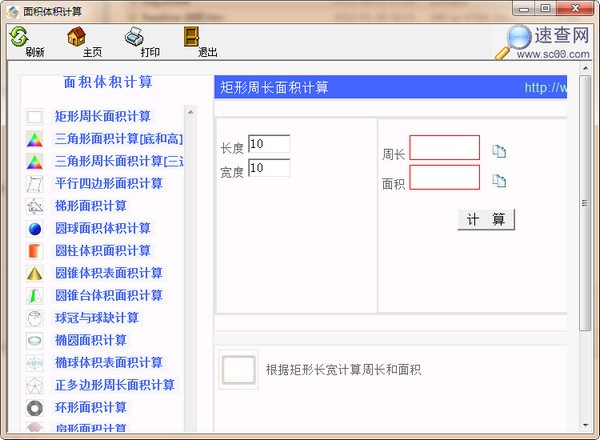This screenshot has width=600, height=440.
Task: Open 梯形面积计算 link
Action: (91, 206)
